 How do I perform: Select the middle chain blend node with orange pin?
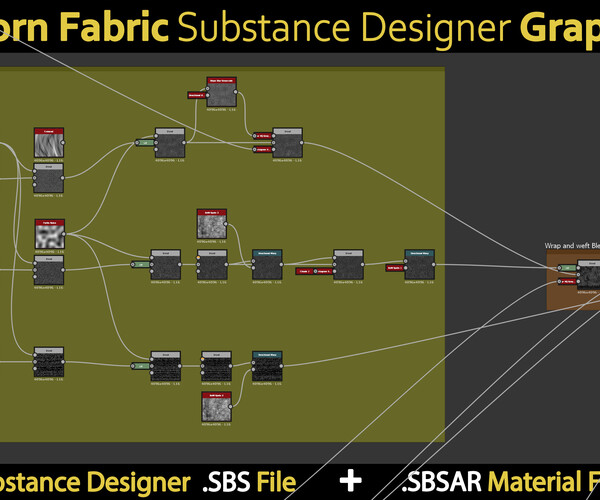coord(212,265)
